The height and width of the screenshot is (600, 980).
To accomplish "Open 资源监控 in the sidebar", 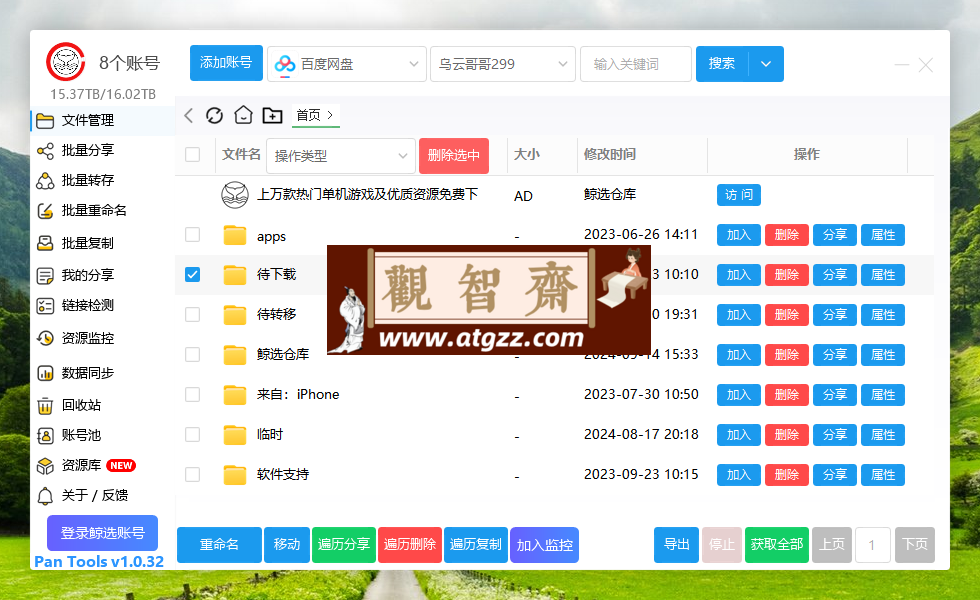I will [88, 338].
